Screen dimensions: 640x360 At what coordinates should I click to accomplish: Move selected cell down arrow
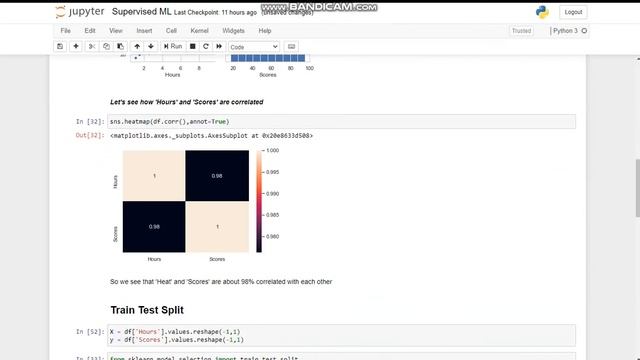tap(151, 47)
